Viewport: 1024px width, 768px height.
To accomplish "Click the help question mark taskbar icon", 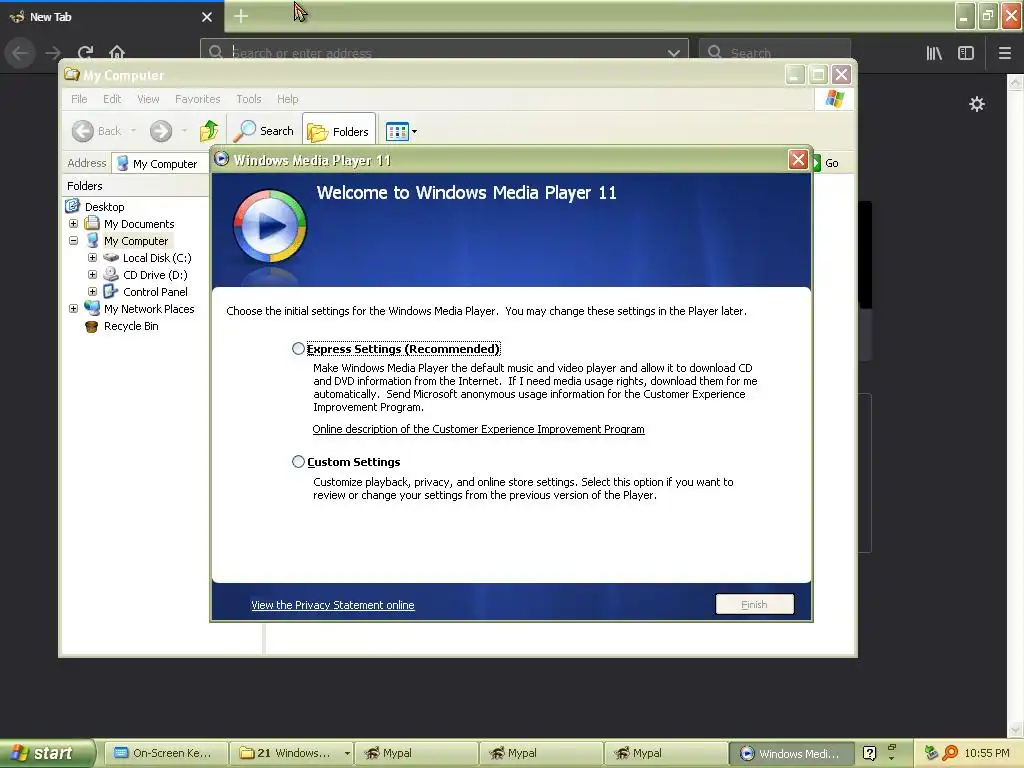I will tap(869, 753).
